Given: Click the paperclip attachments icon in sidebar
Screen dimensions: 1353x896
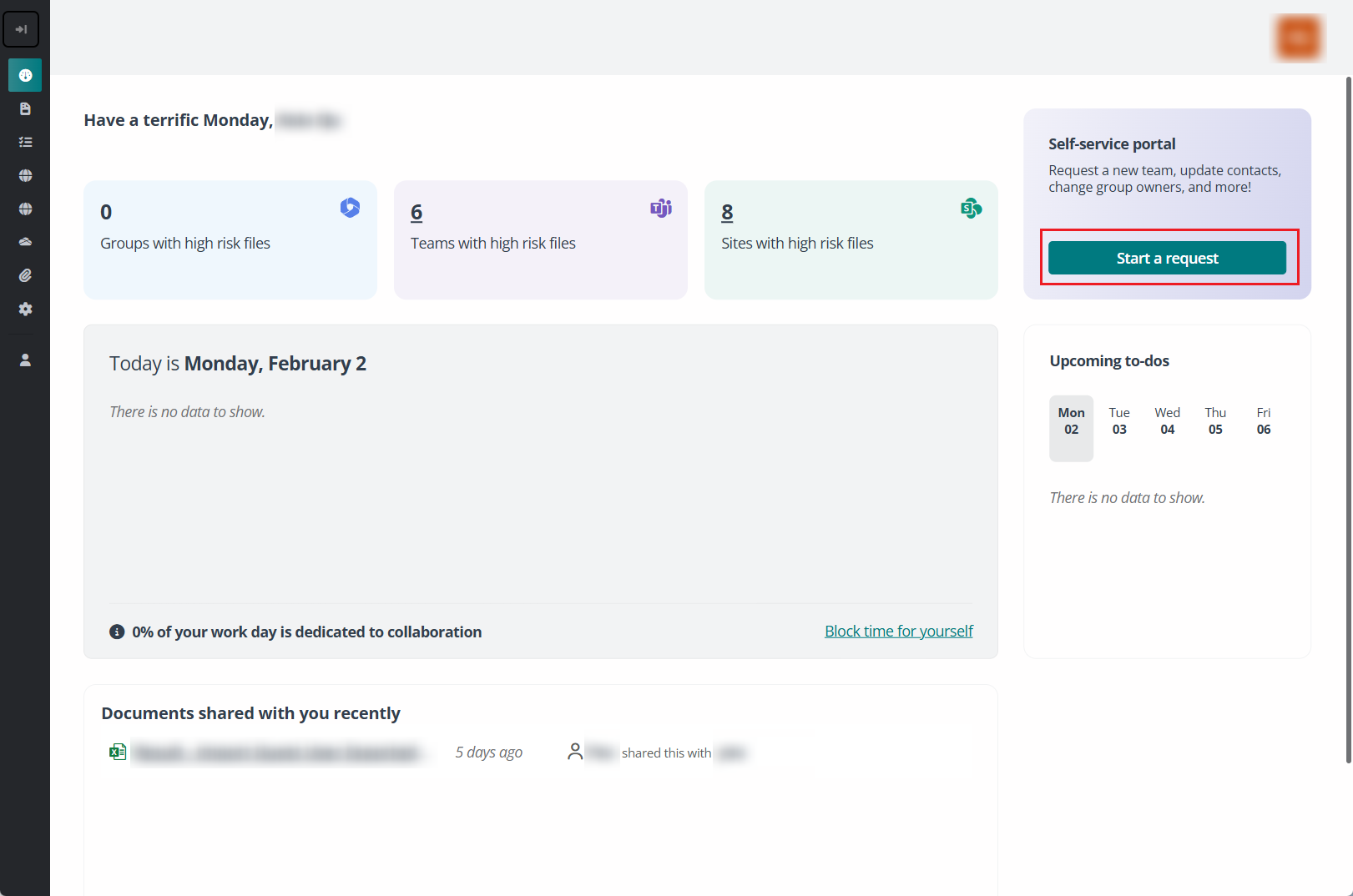Looking at the screenshot, I should [25, 275].
